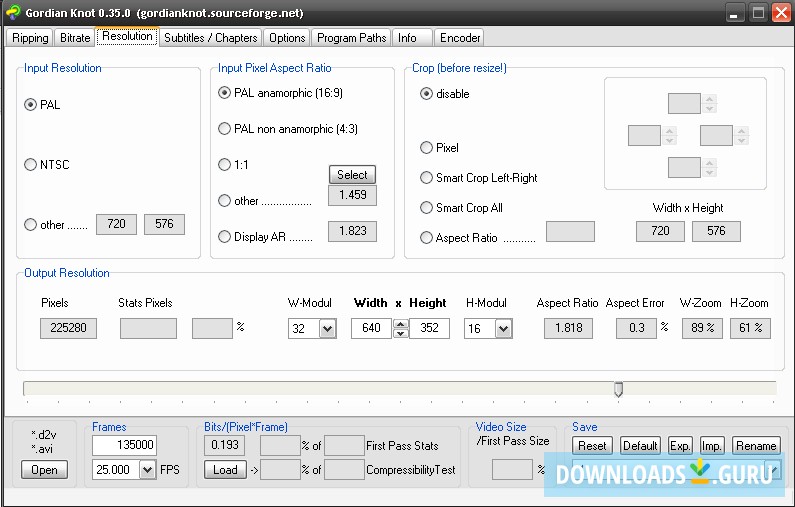Click the Imp. button
Screen dimensions: 795x507
[x=712, y=446]
